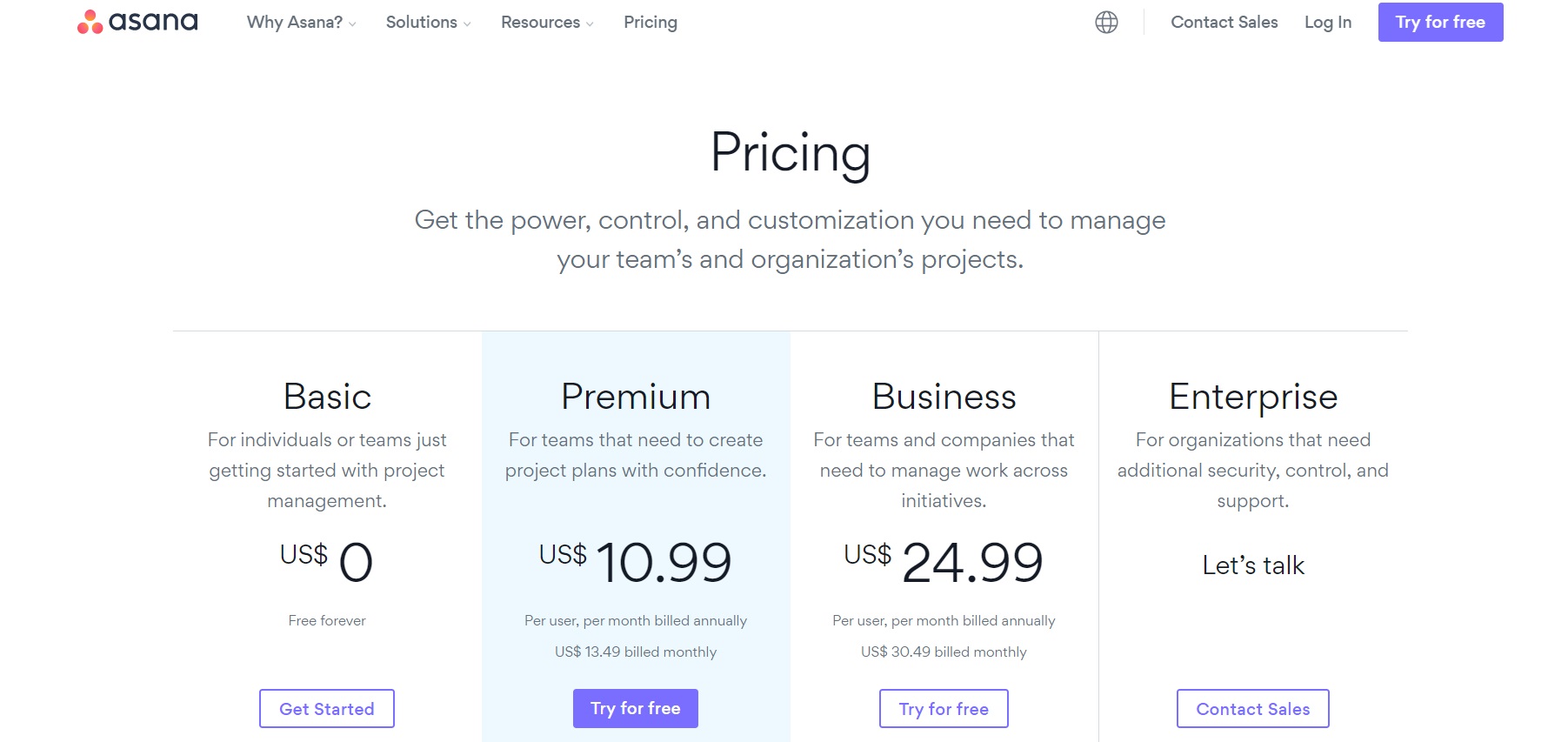Expand the Resources dropdown

547,23
